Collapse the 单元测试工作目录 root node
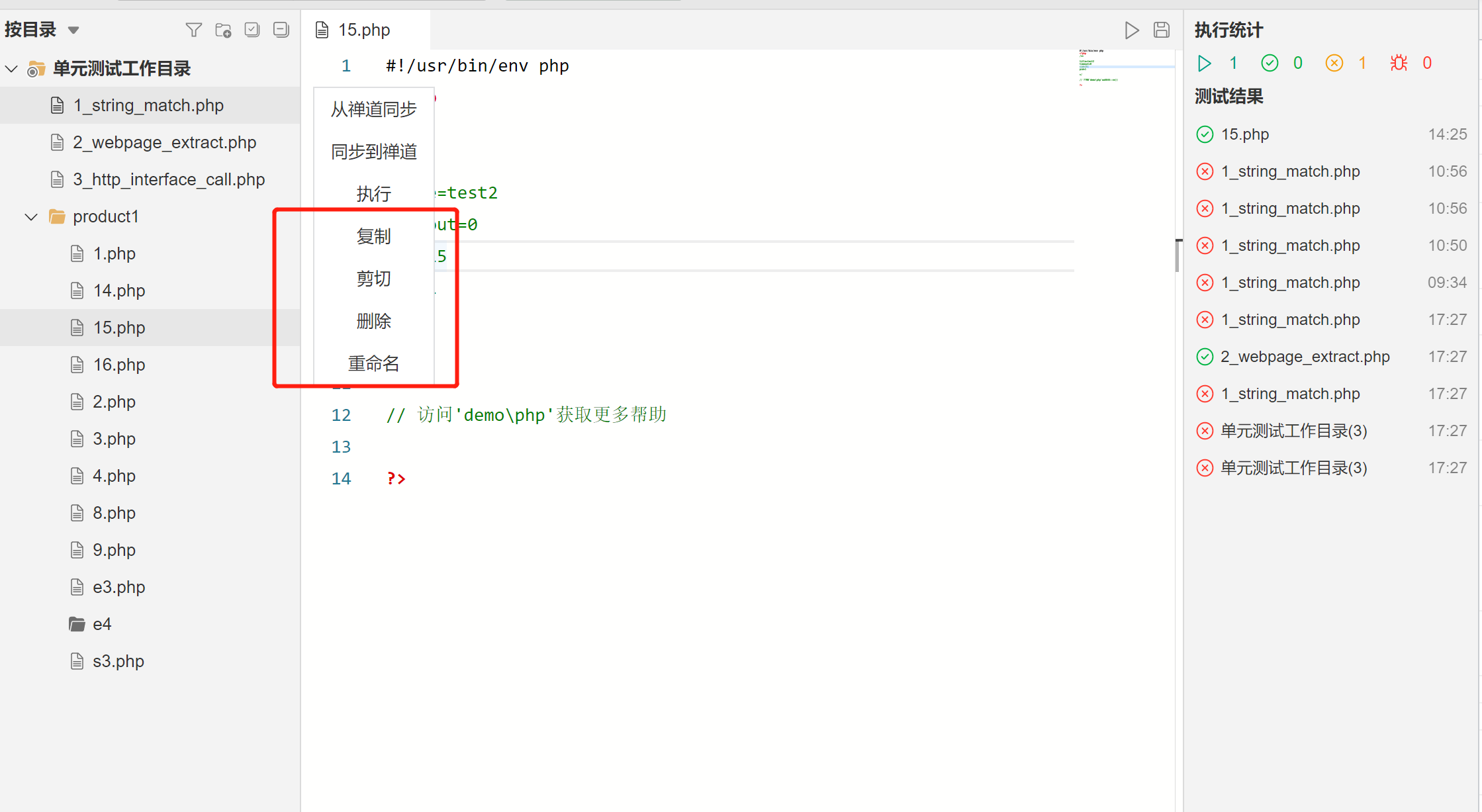 tap(11, 68)
